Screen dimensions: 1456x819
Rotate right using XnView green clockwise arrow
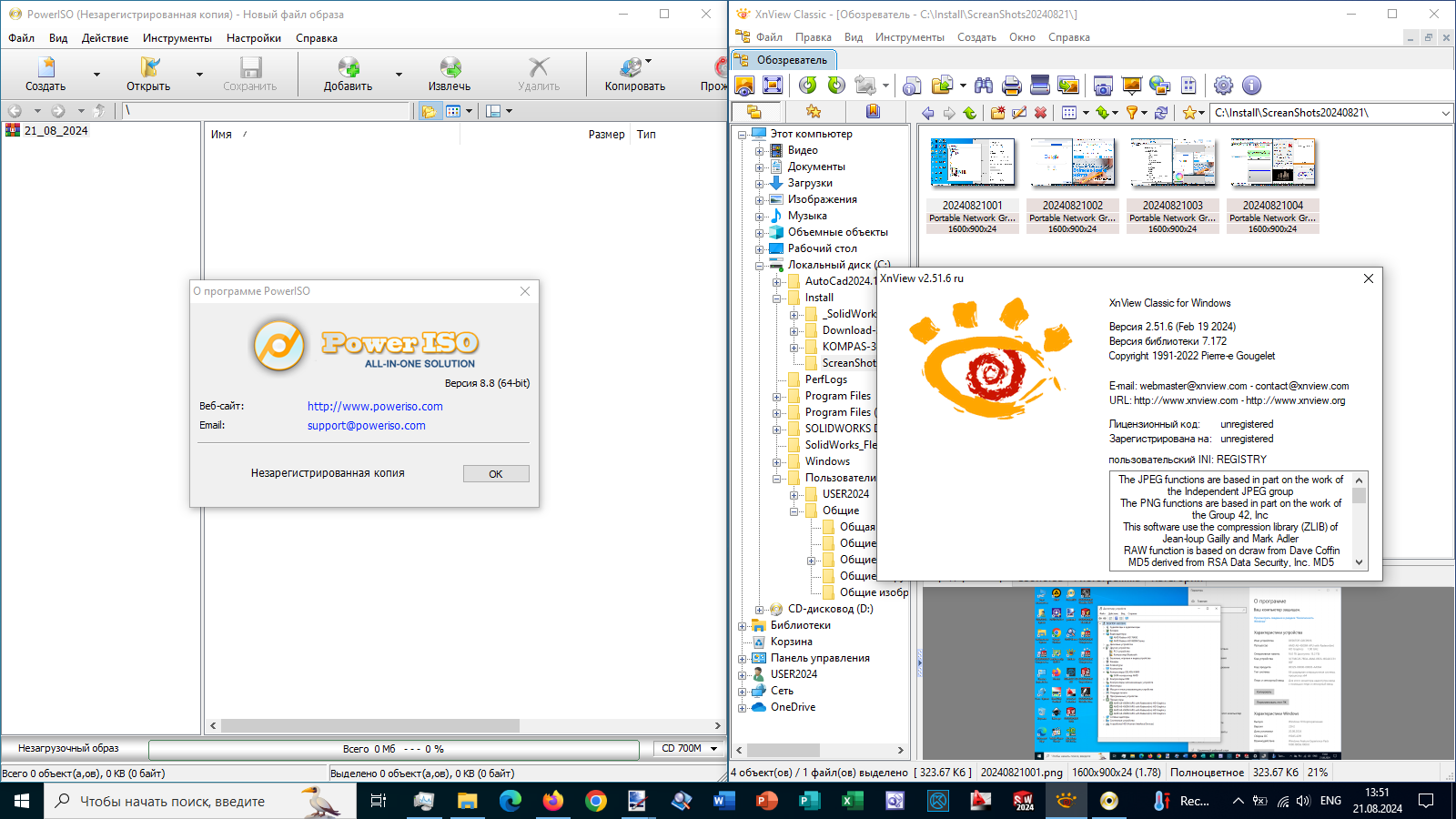[836, 86]
